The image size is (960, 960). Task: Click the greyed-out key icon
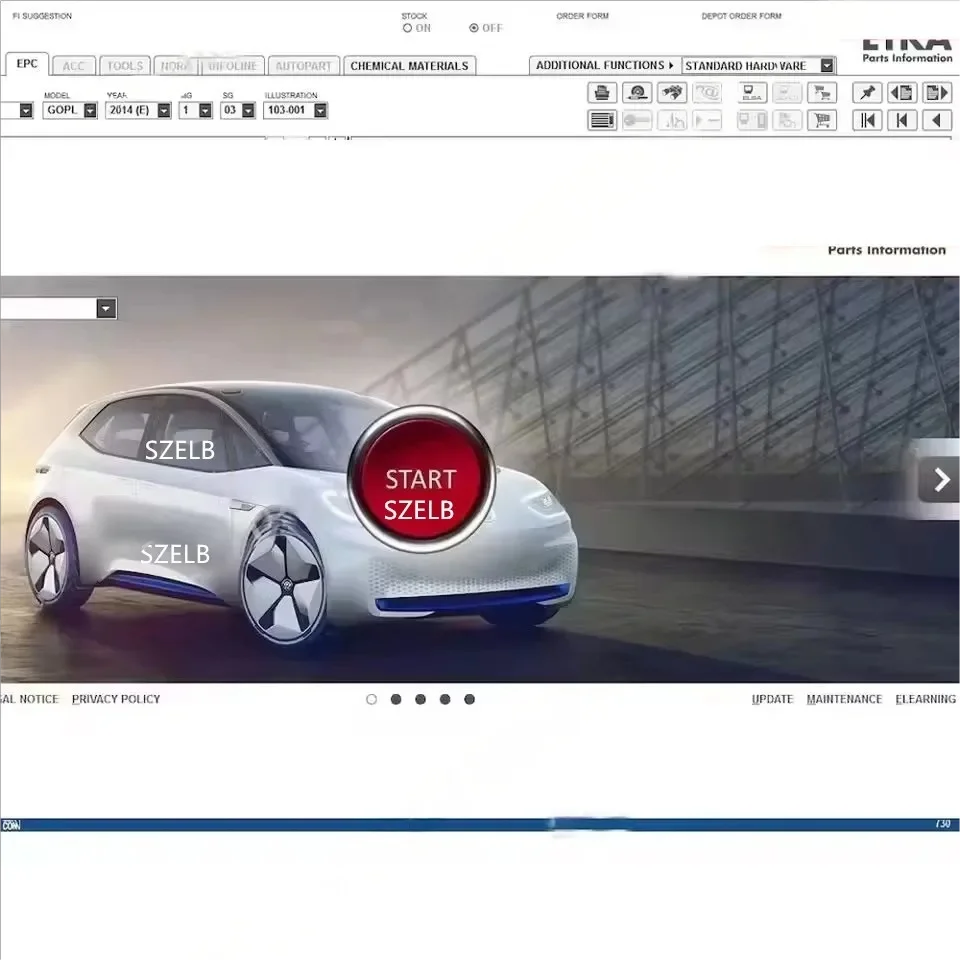[x=637, y=121]
